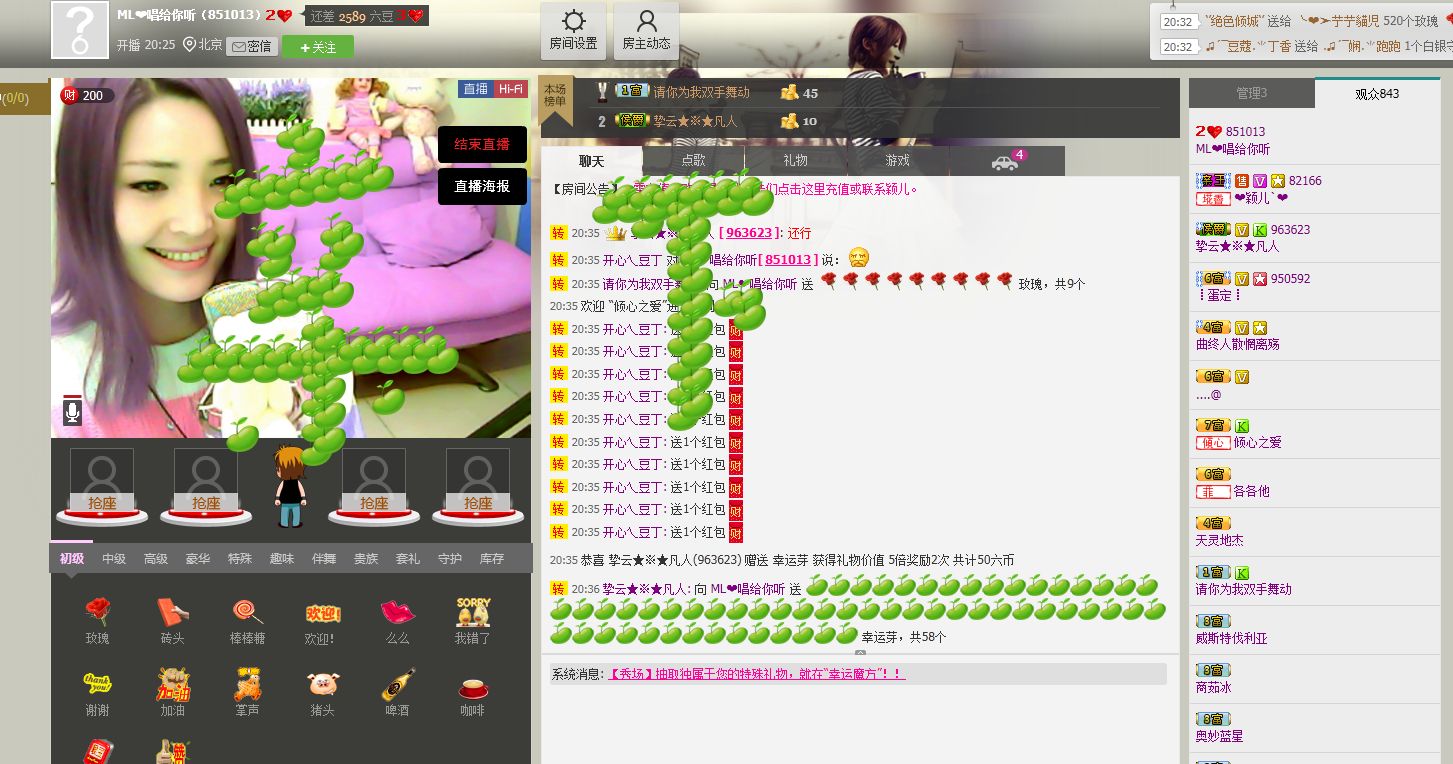Viewport: 1453px width, 764px height.
Task: Click the Coffee (咖啡) gift icon
Action: pos(473,688)
